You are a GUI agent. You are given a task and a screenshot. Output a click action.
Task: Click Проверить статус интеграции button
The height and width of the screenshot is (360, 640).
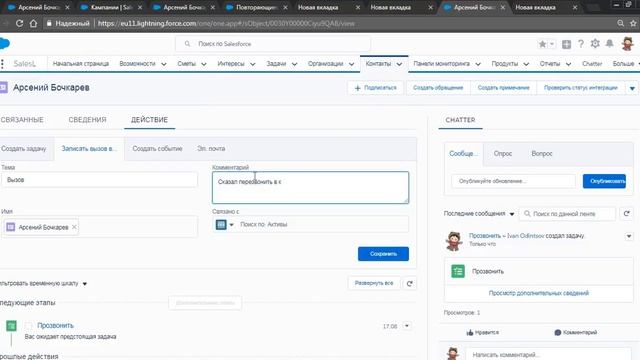pos(580,88)
